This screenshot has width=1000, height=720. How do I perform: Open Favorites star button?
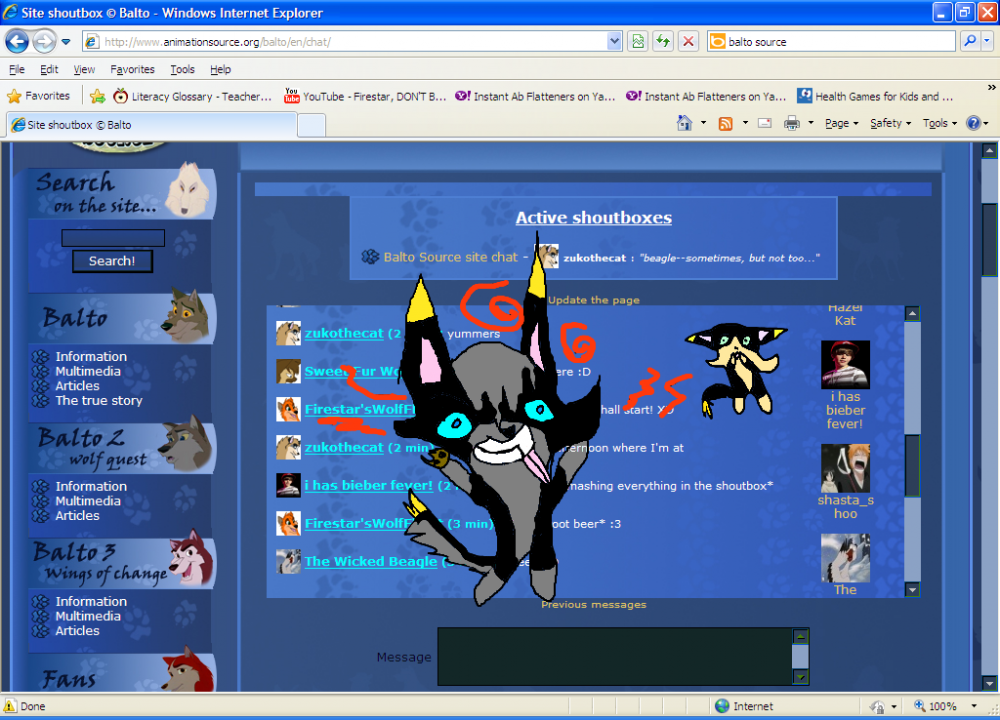(38, 96)
